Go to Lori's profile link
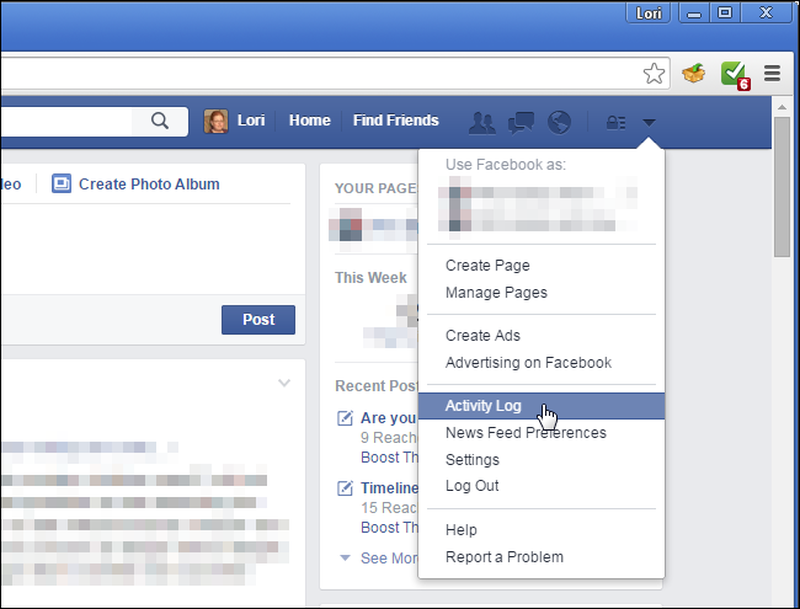 (251, 120)
